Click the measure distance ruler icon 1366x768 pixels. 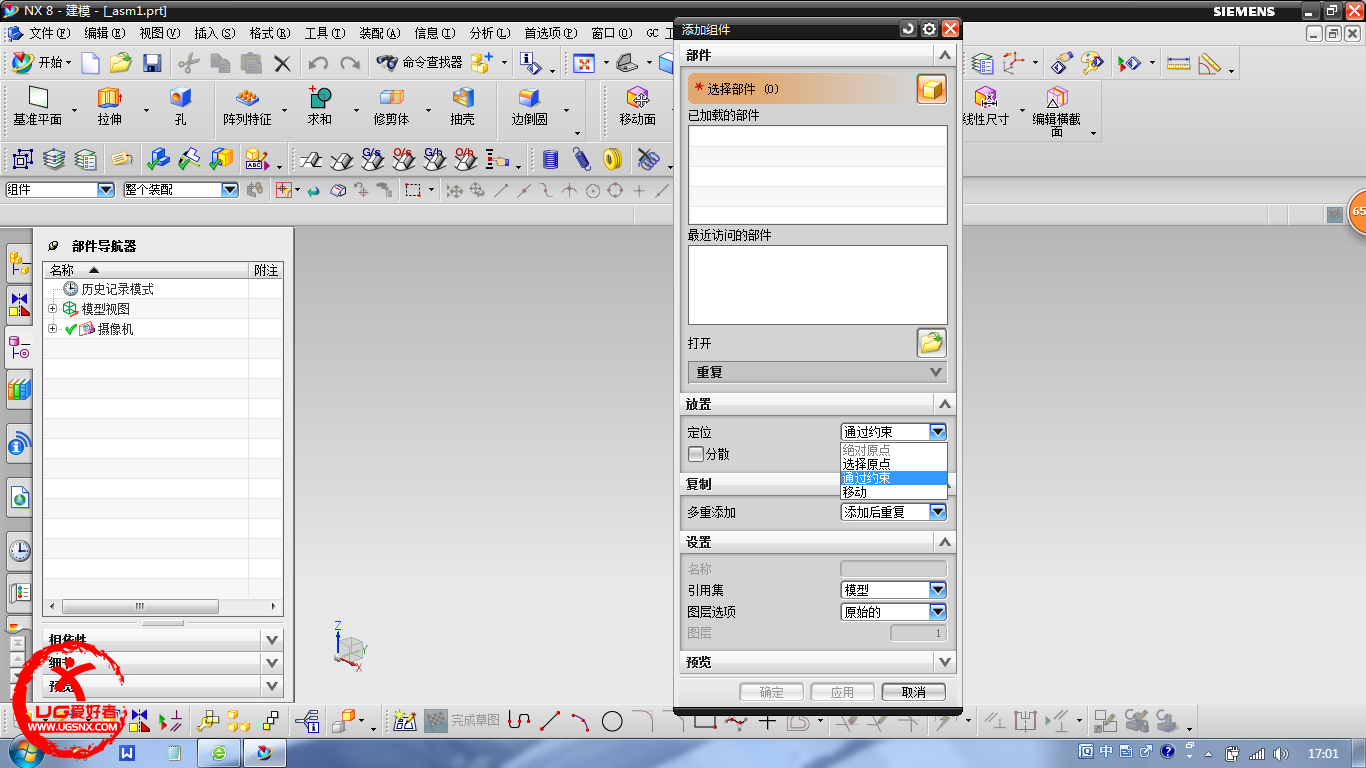[1179, 64]
